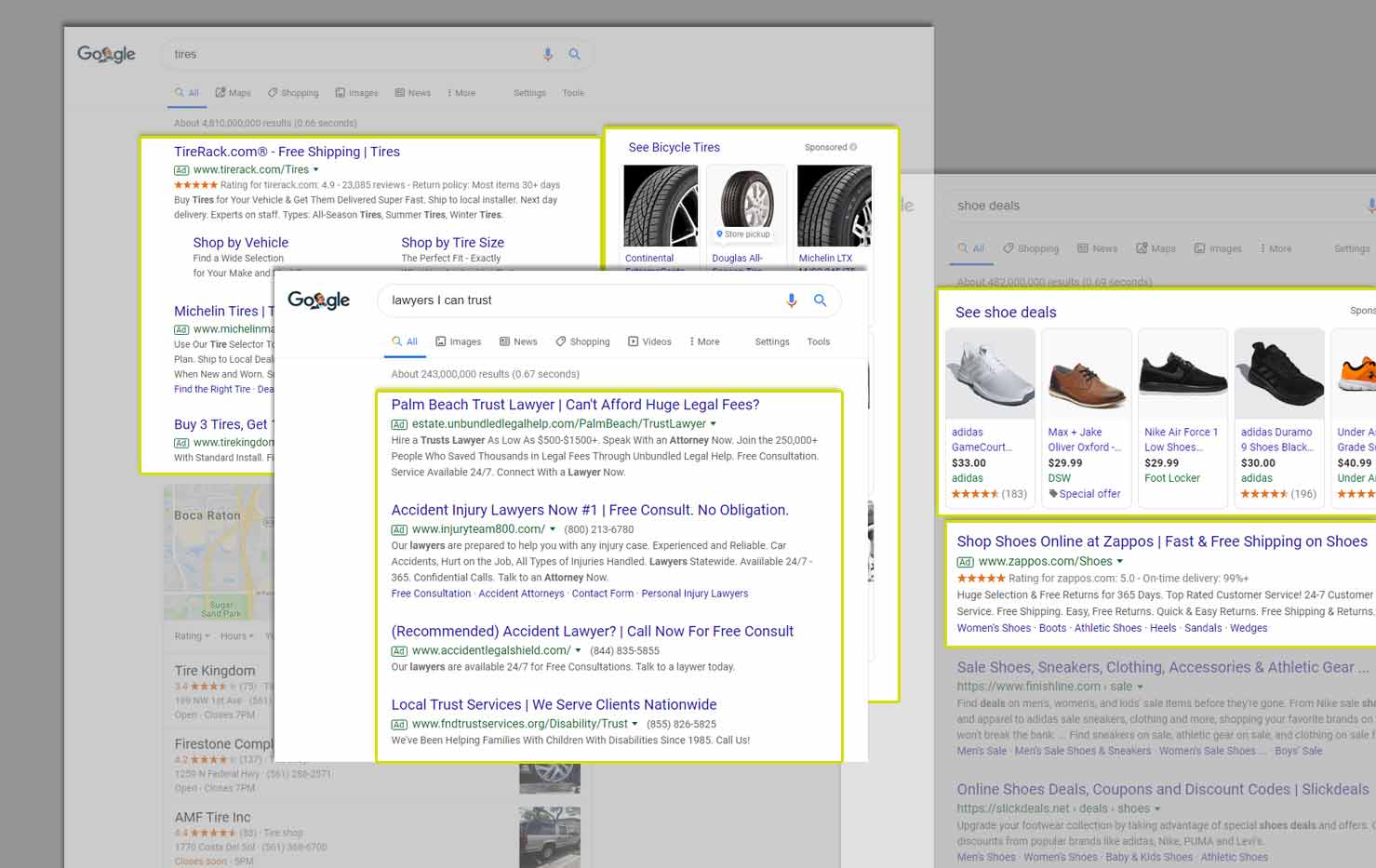
Task: Click the Special offer tag on DSW listing
Action: [1085, 494]
